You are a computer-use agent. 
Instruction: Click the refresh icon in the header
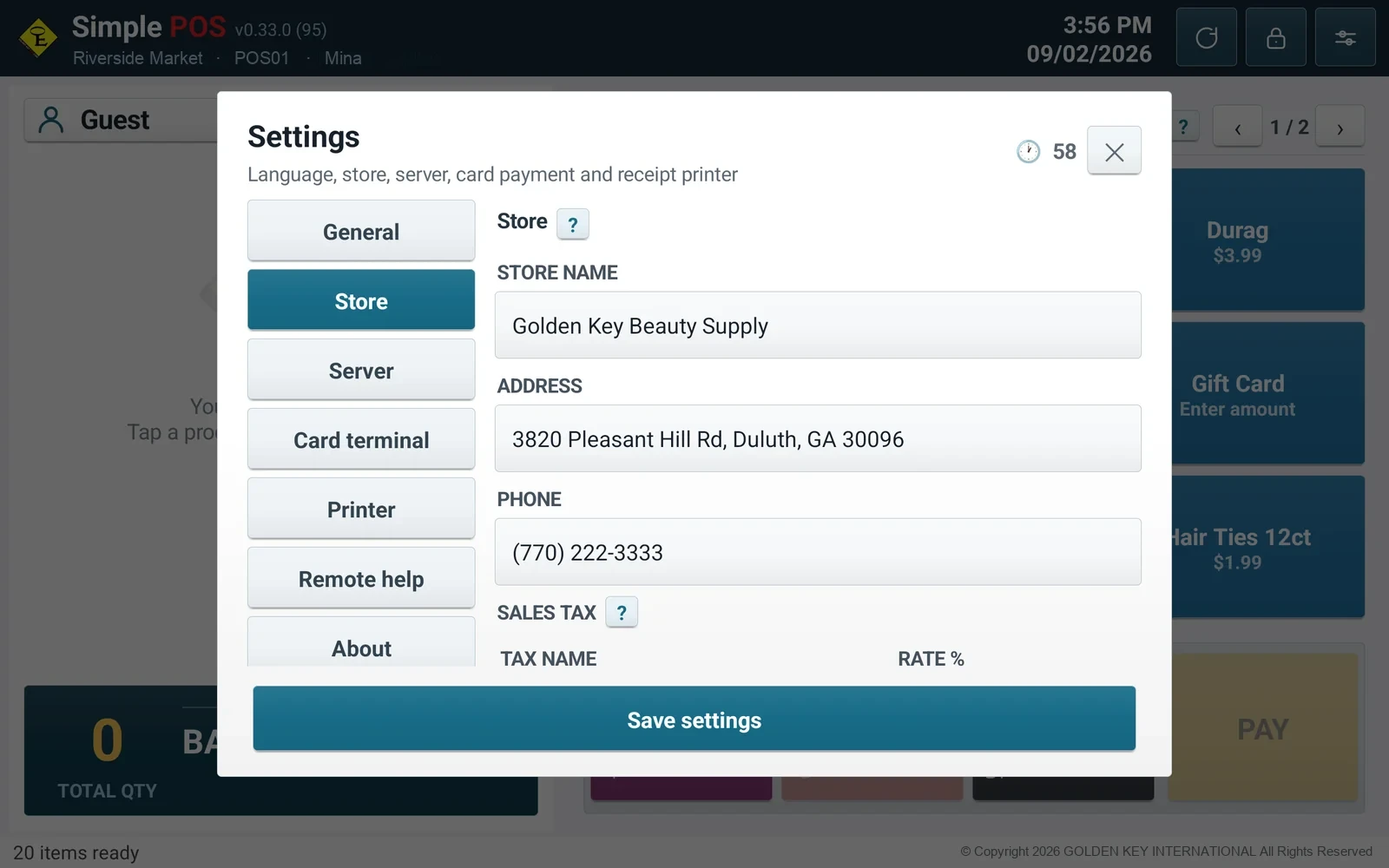1206,37
